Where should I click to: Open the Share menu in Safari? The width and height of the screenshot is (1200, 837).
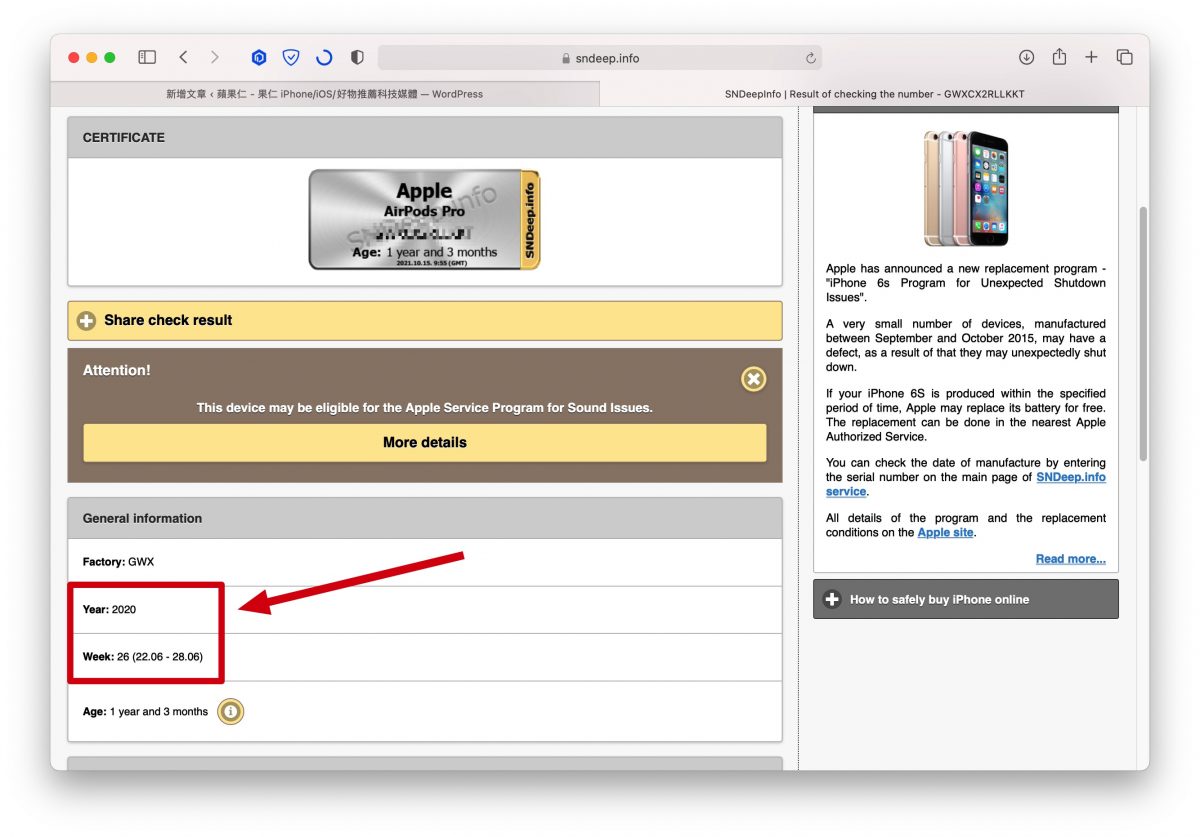(x=1059, y=57)
